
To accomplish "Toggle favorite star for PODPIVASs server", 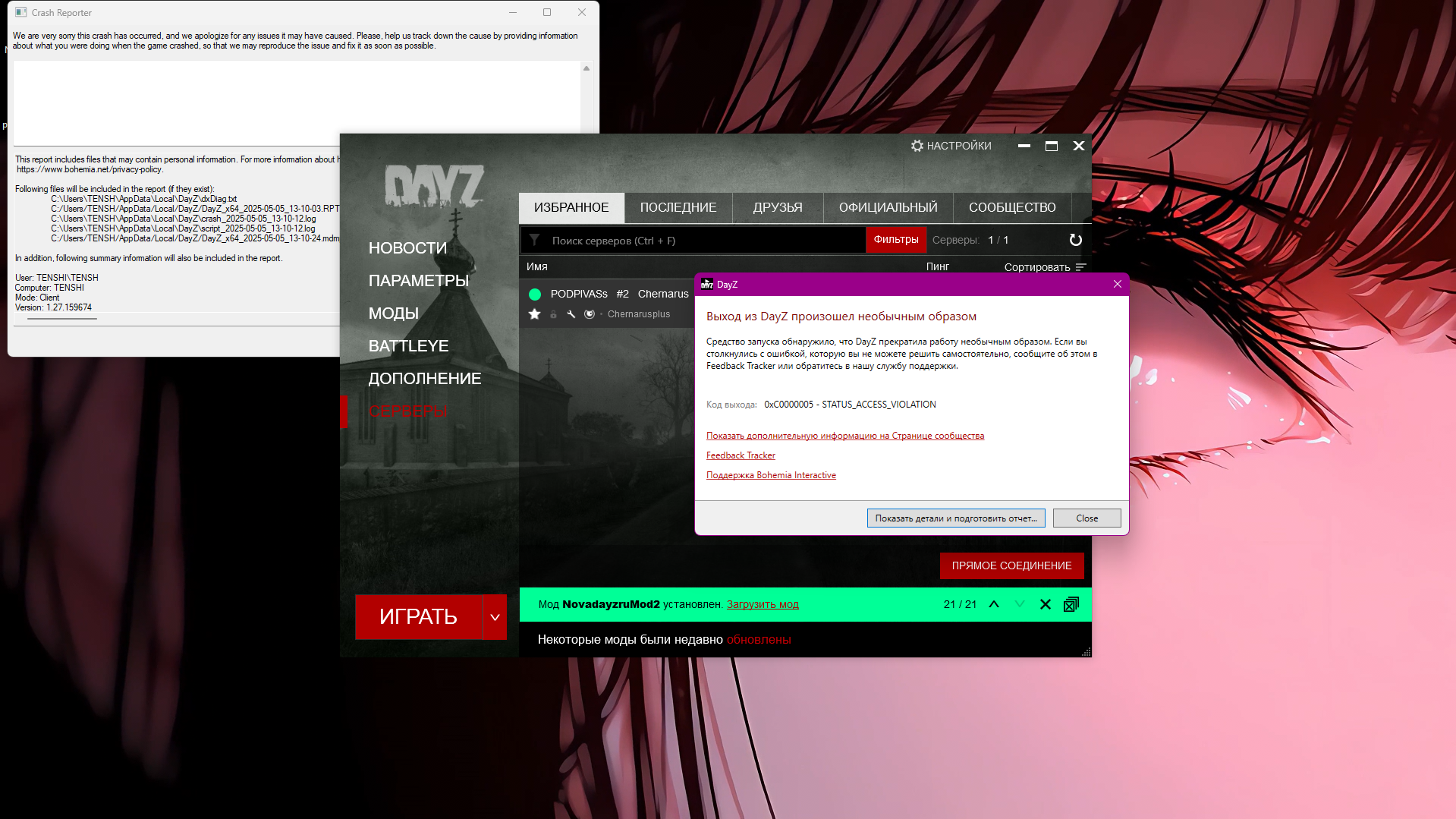I will click(x=534, y=314).
